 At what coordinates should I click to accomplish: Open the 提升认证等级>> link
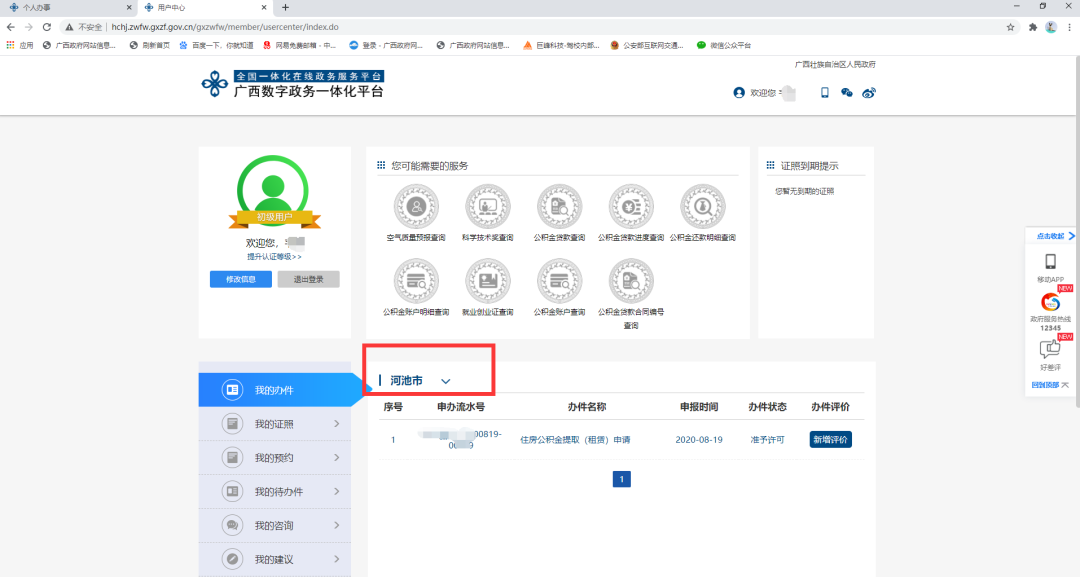click(x=274, y=257)
